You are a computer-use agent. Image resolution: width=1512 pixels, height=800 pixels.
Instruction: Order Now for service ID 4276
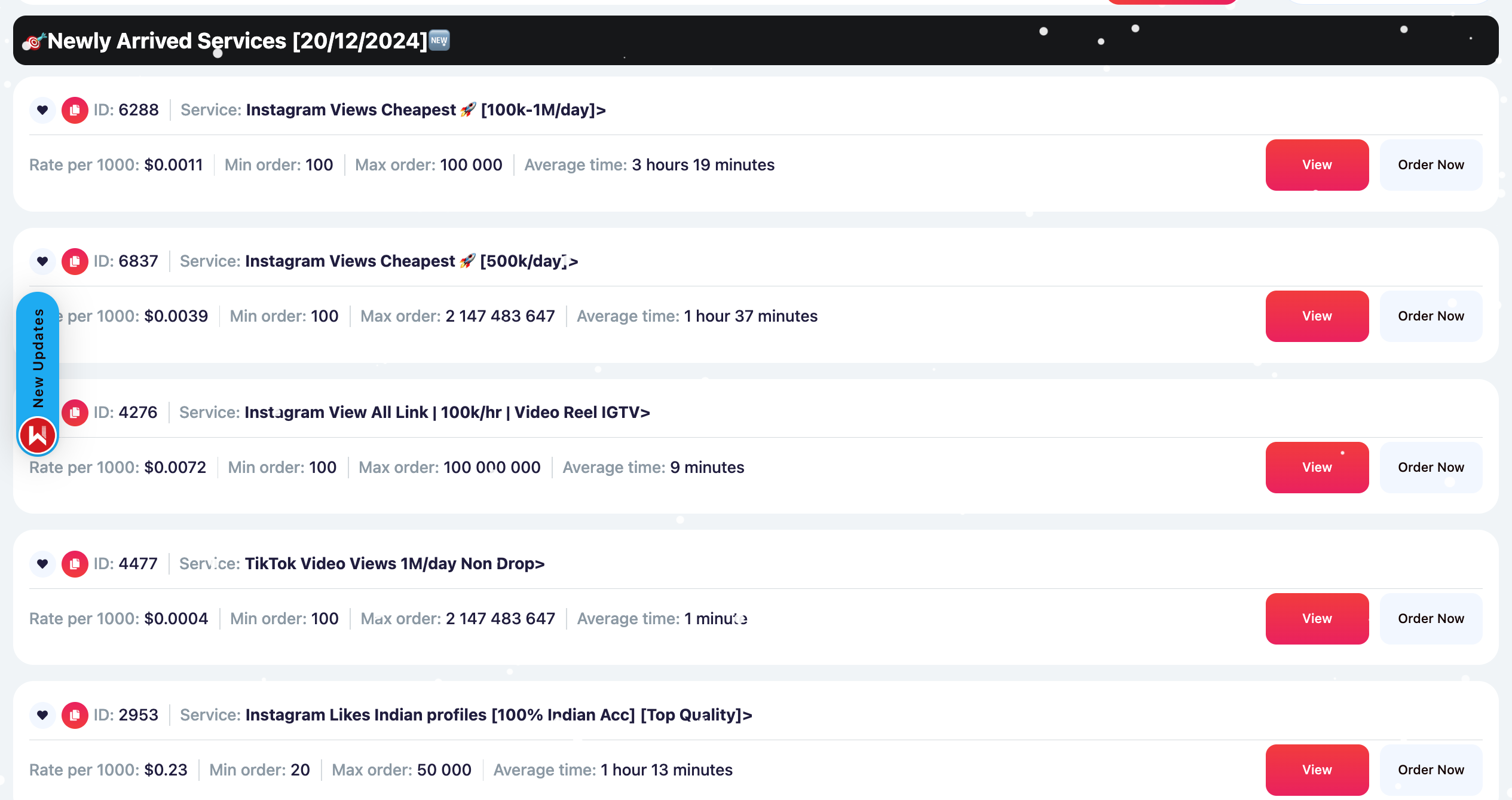(x=1431, y=468)
